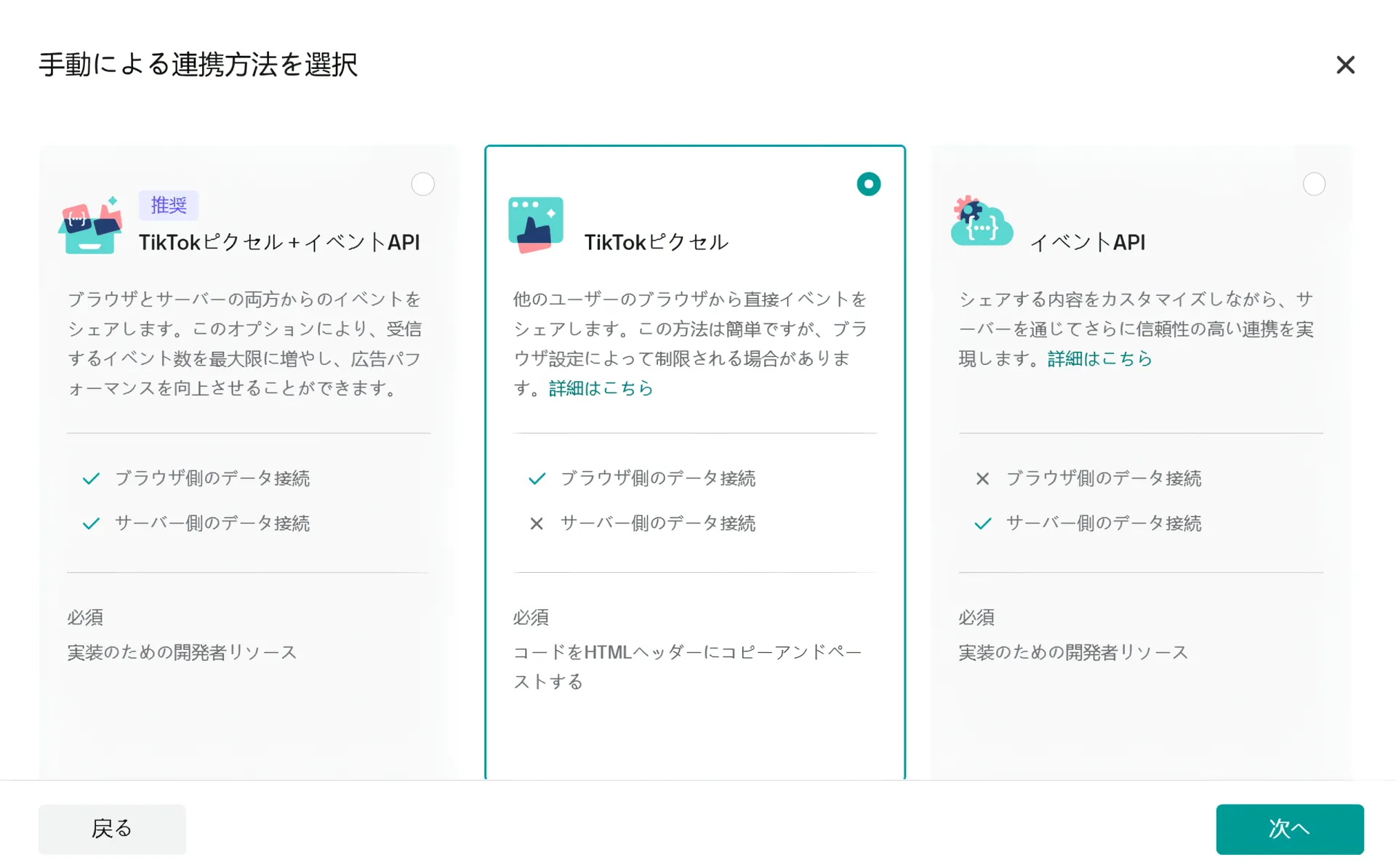Click 実装のための開発者リソース in イベントAPI card
The image size is (1396, 868).
[1073, 653]
